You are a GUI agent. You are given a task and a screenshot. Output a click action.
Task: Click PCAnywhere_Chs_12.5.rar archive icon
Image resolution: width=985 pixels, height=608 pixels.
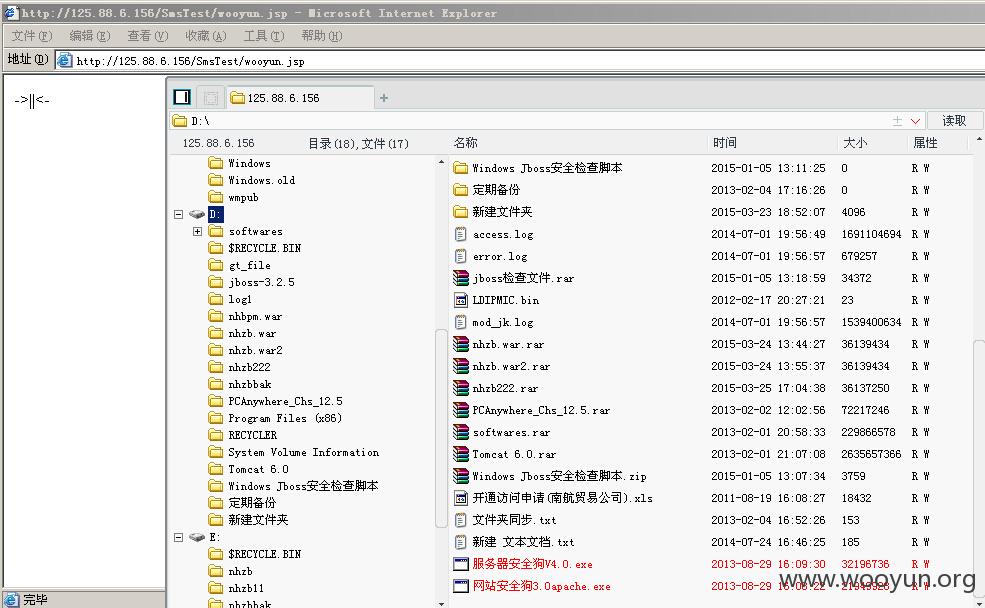tap(460, 410)
